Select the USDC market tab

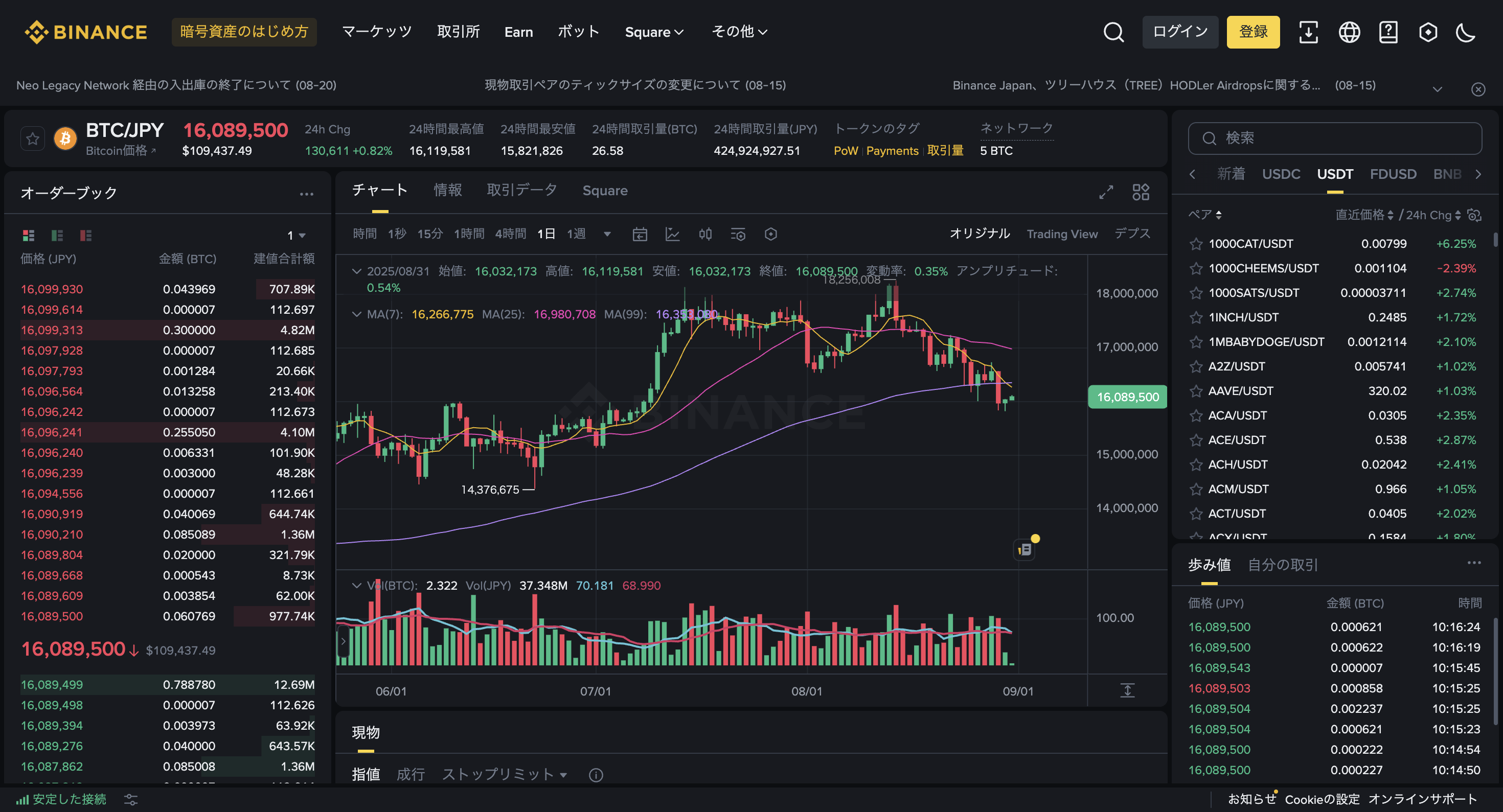[x=1281, y=174]
